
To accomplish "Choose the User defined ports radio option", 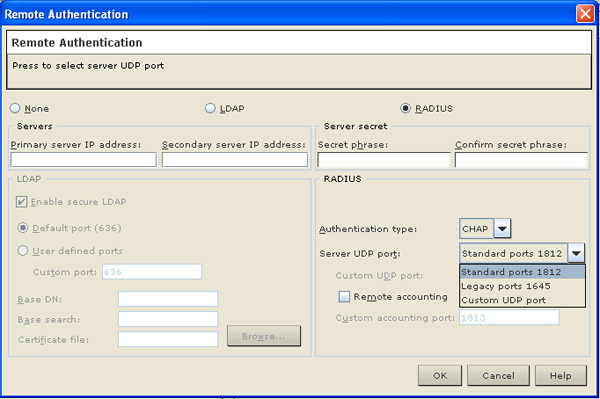I will coord(23,251).
